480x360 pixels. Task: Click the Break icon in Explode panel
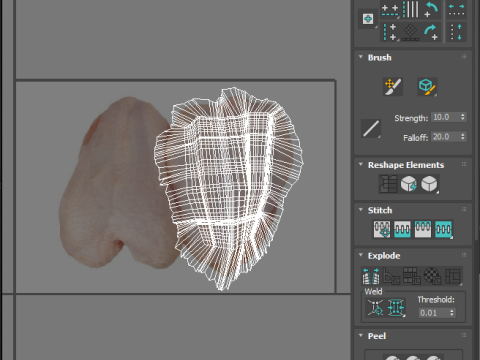coord(371,276)
